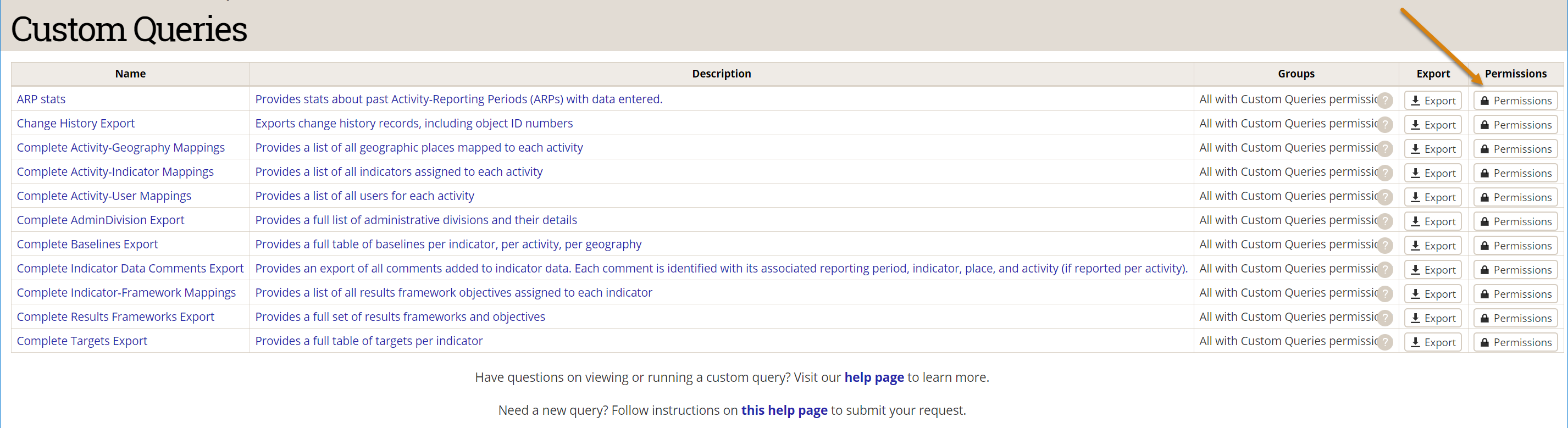Click the Name column header
Image resolution: width=1568 pixels, height=428 pixels.
pos(130,74)
